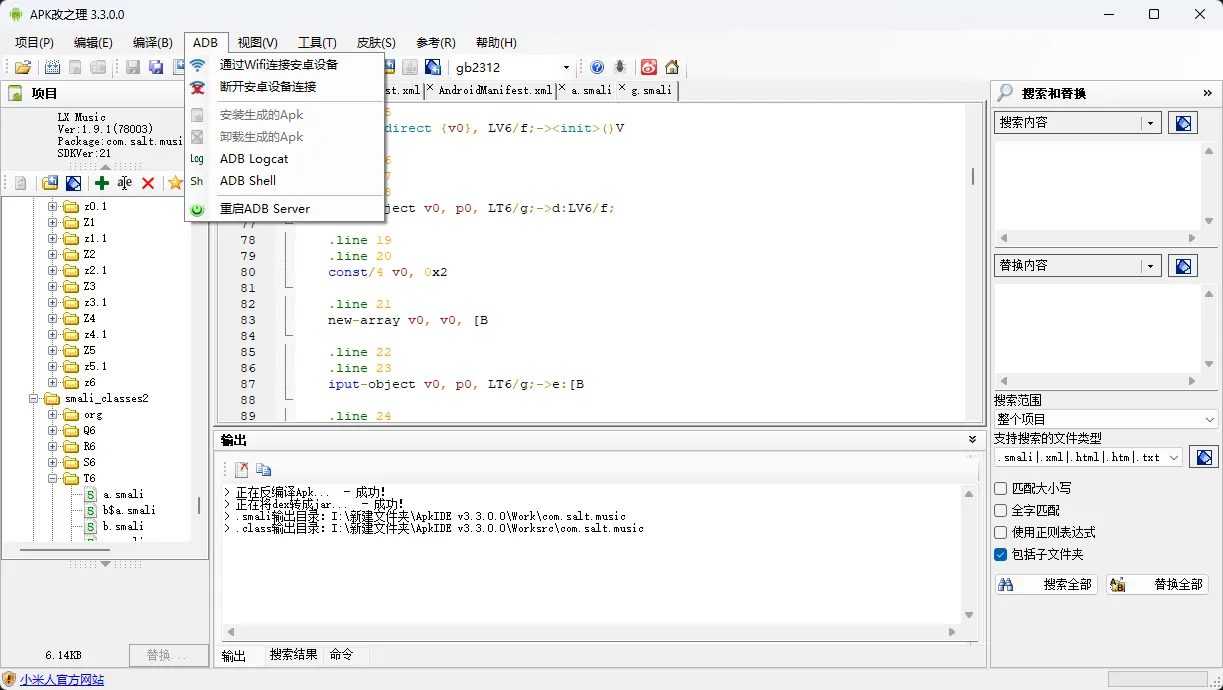Open the gb2312 encoding dropdown
The height and width of the screenshot is (690, 1223).
(x=566, y=67)
